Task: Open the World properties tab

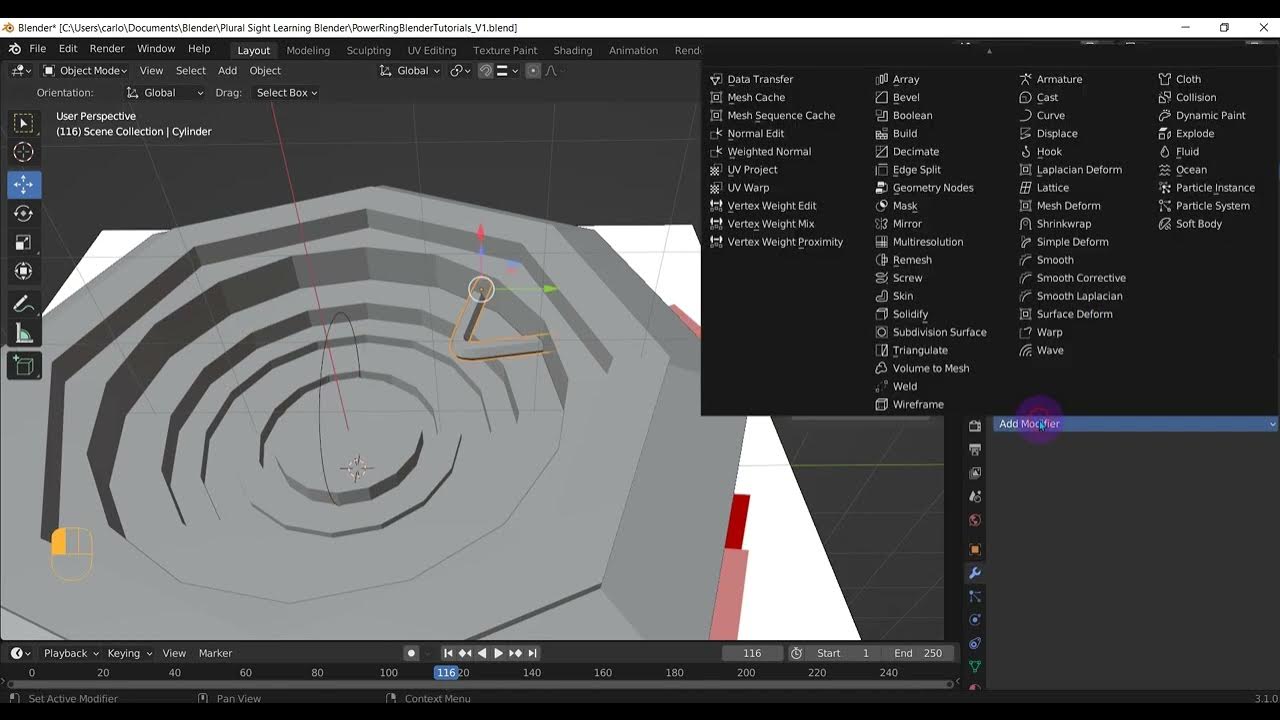Action: (975, 520)
